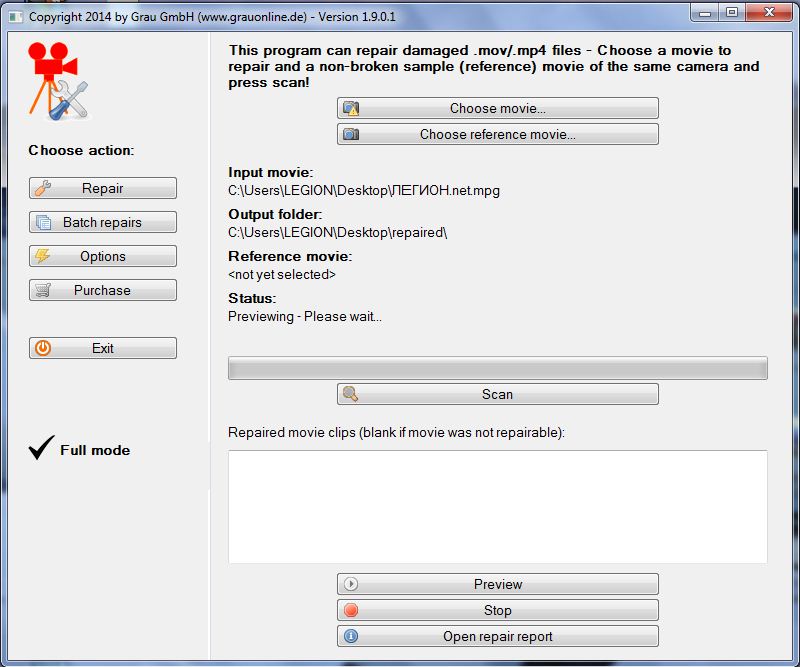Open the Batch repairs action
800x667 pixels.
(102, 222)
